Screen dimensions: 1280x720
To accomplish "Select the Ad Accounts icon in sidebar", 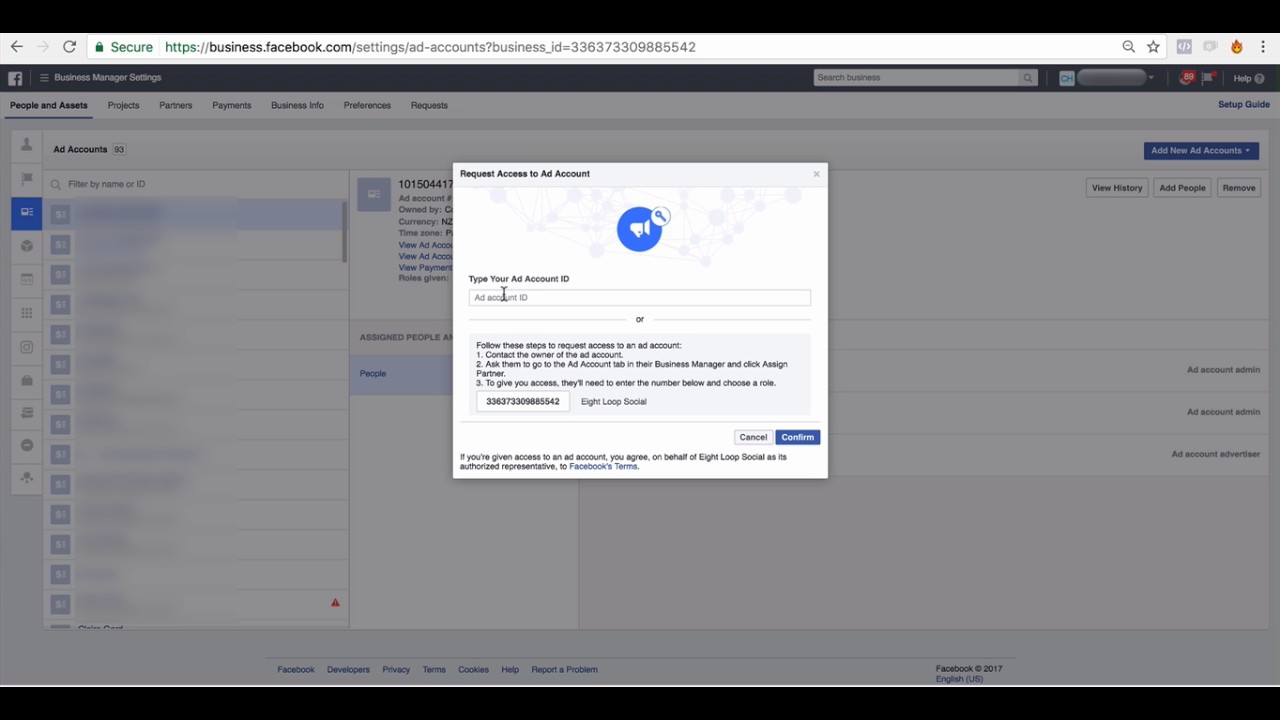I will 27,212.
